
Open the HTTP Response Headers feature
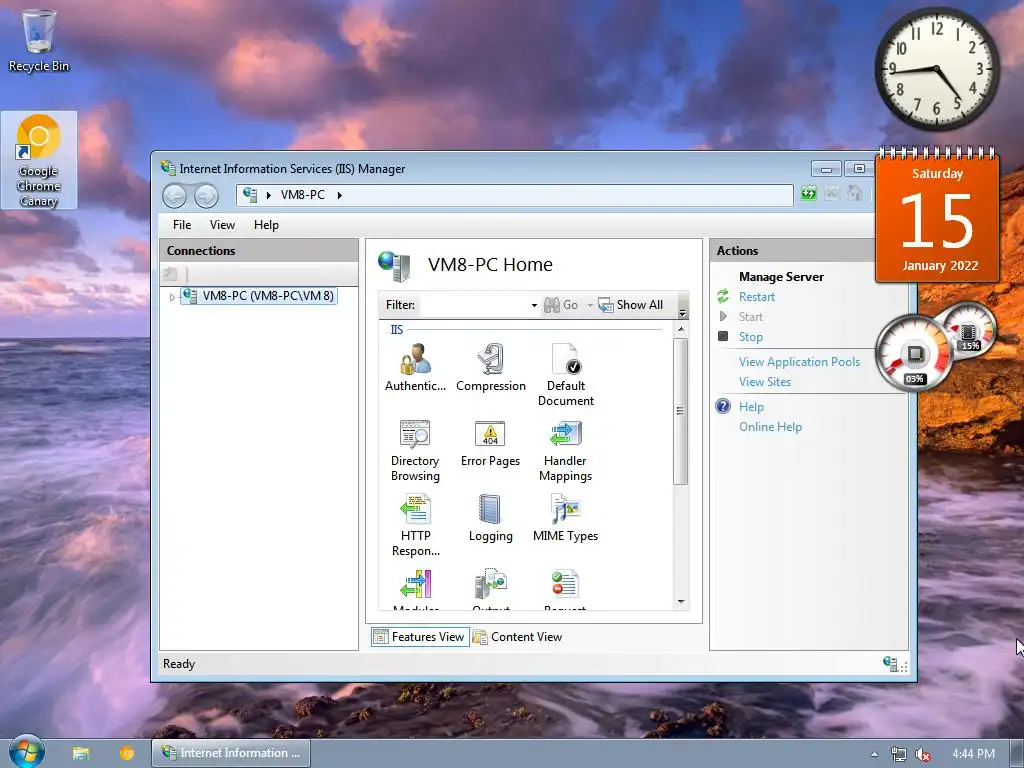(x=415, y=526)
